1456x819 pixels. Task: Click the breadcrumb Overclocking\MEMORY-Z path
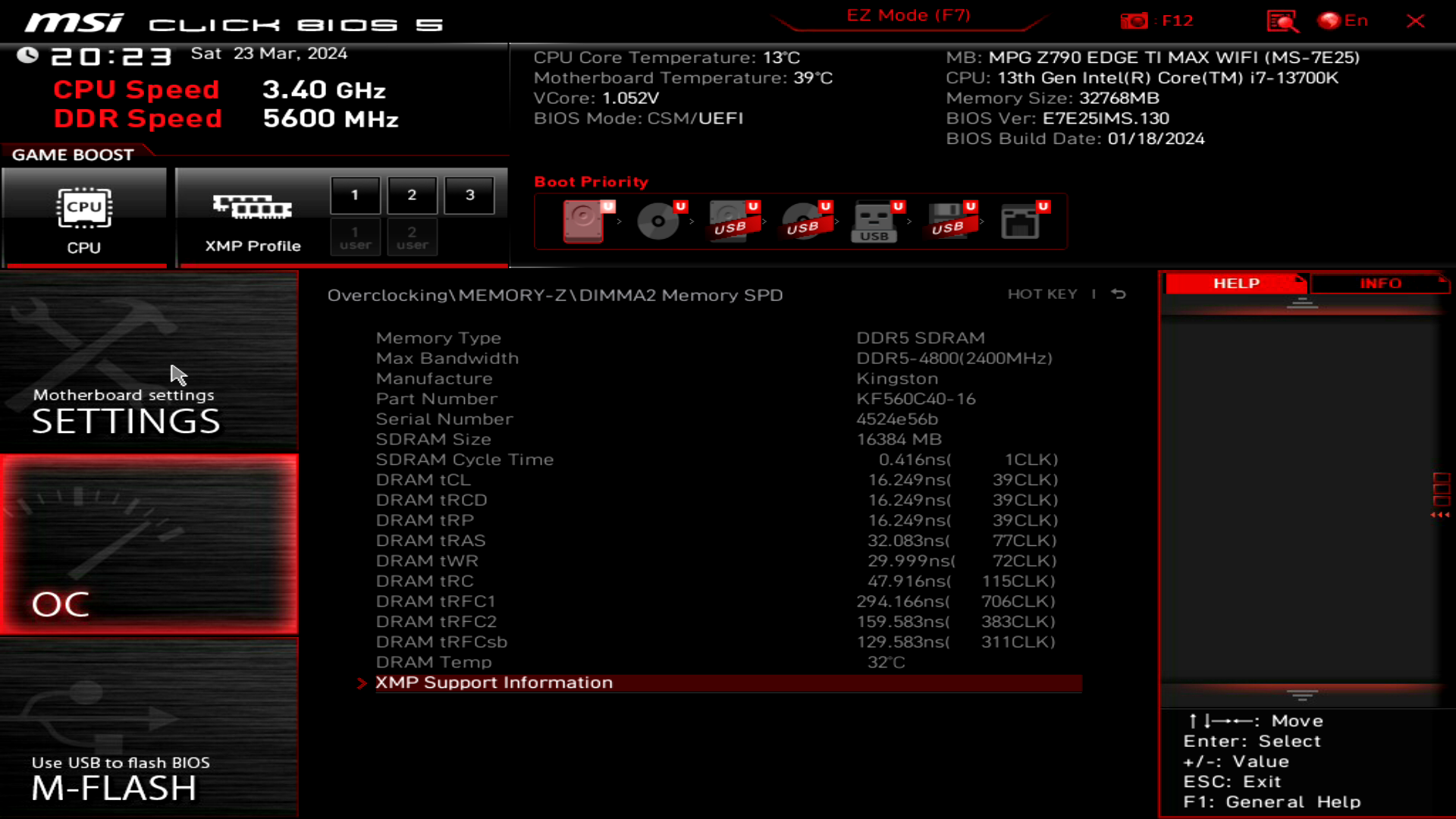click(554, 295)
